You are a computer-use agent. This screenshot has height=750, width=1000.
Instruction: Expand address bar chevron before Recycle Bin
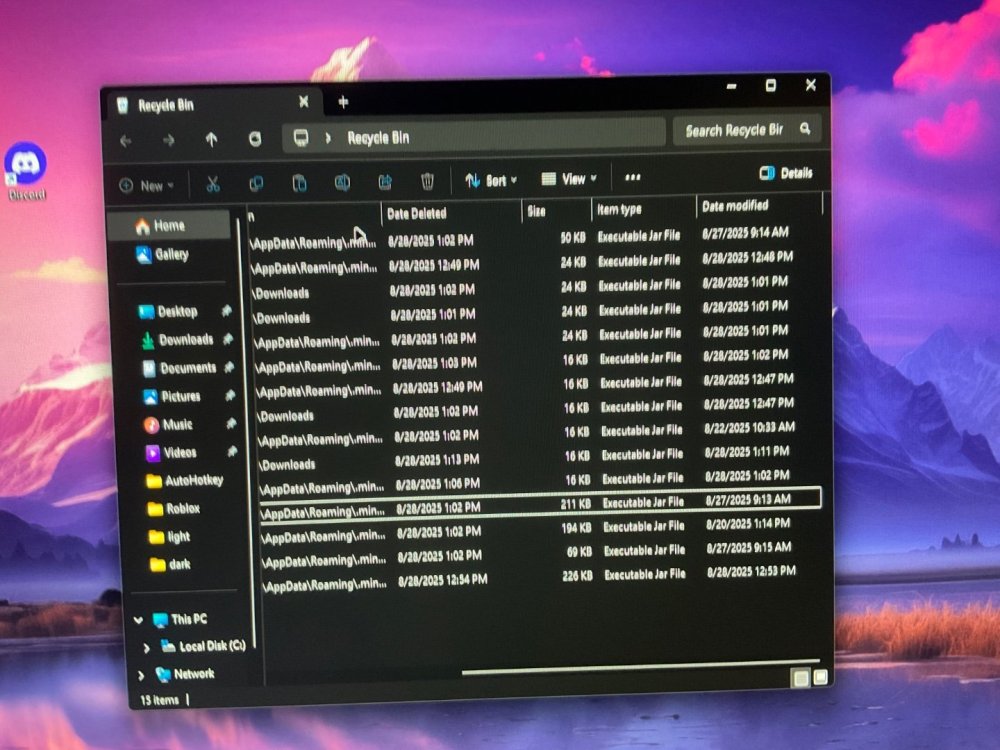click(328, 138)
